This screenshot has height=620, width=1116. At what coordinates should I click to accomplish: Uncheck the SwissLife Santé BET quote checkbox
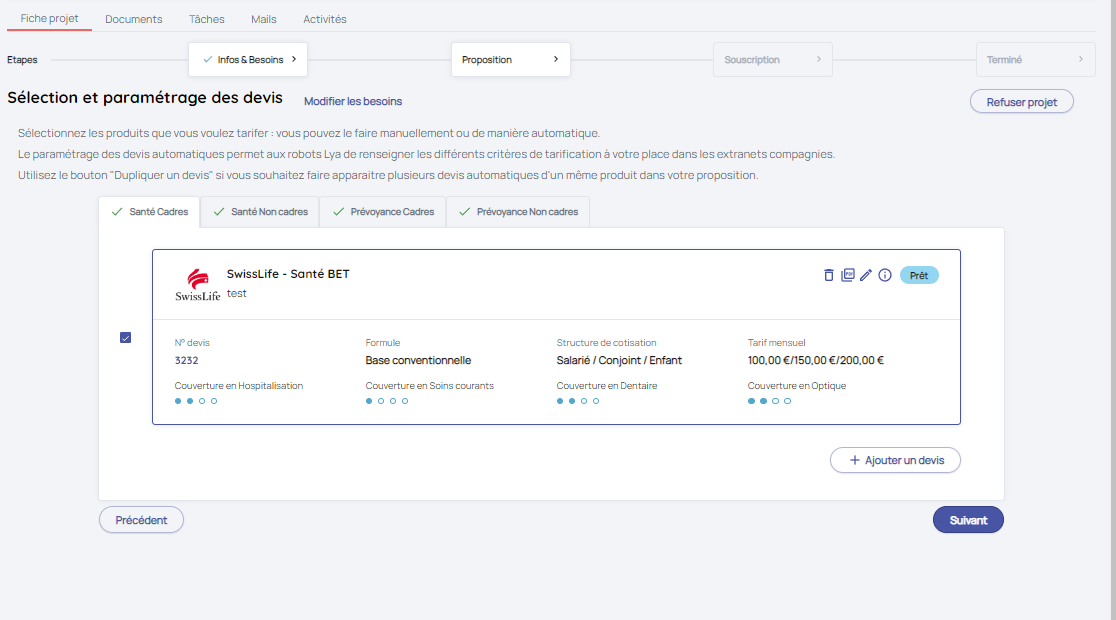(125, 338)
